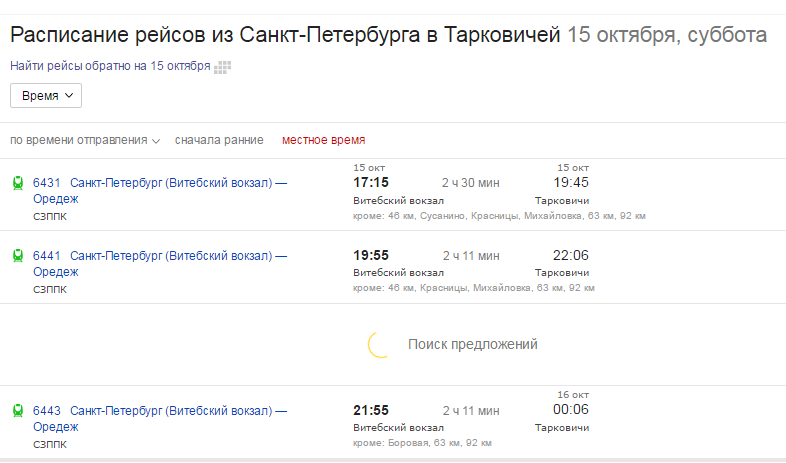
Task: Click the yellow loading spinner
Action: pos(380,344)
